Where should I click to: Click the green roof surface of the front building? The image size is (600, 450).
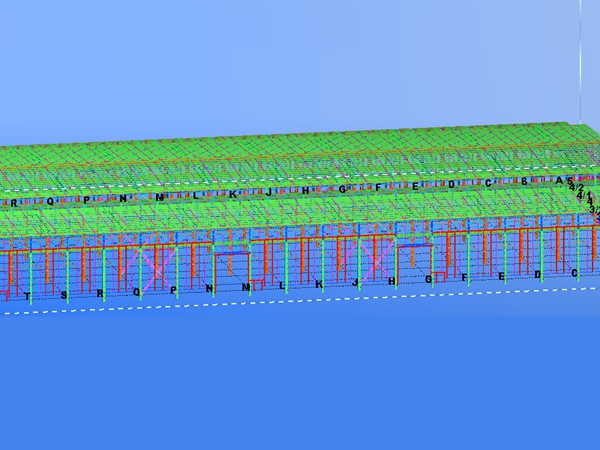(x=300, y=217)
